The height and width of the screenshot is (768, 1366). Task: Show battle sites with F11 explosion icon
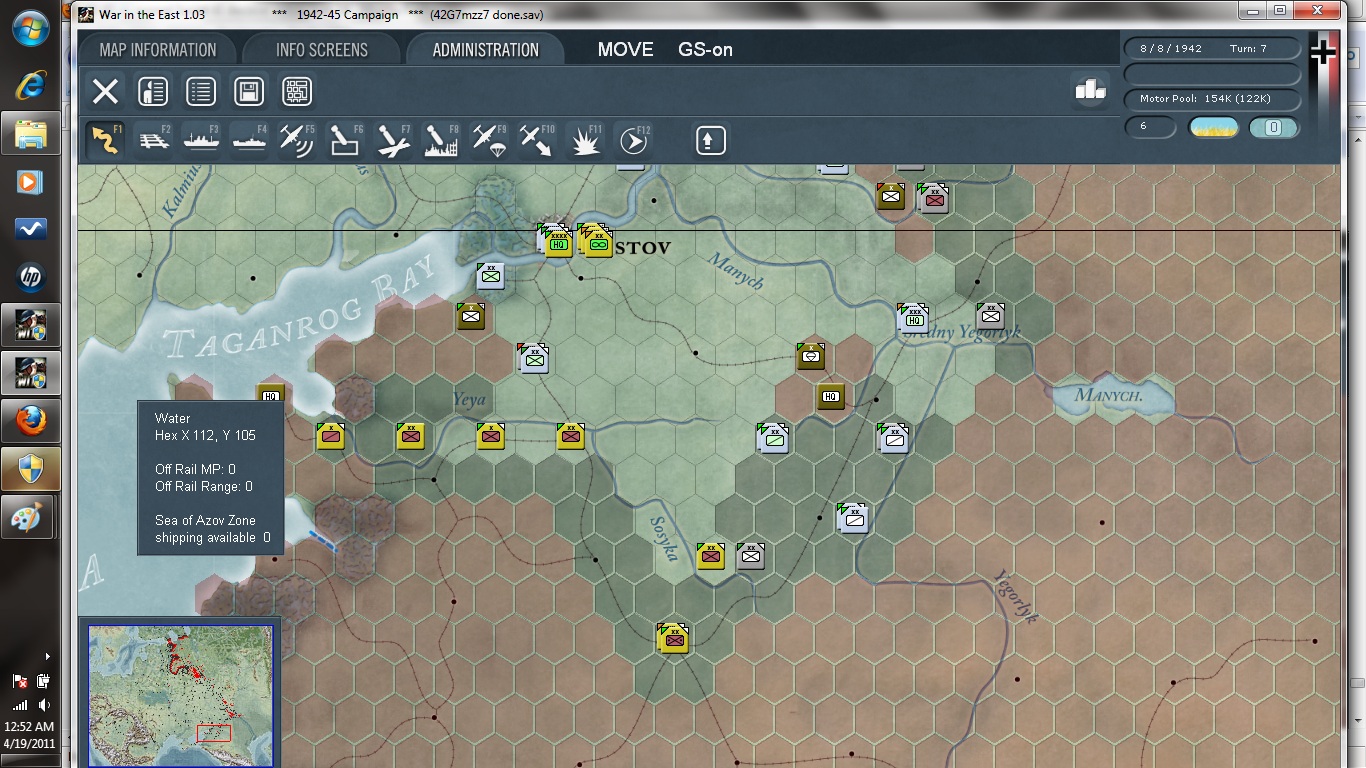click(585, 140)
